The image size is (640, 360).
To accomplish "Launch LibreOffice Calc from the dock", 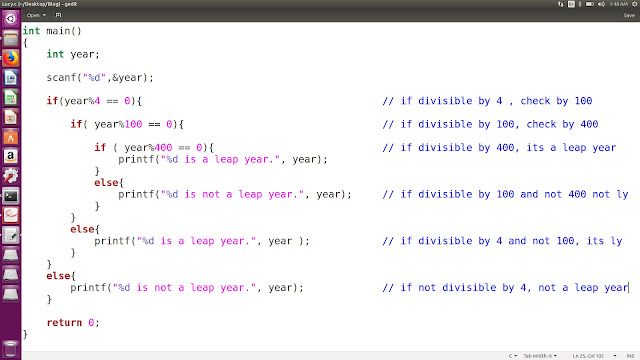I will click(11, 98).
